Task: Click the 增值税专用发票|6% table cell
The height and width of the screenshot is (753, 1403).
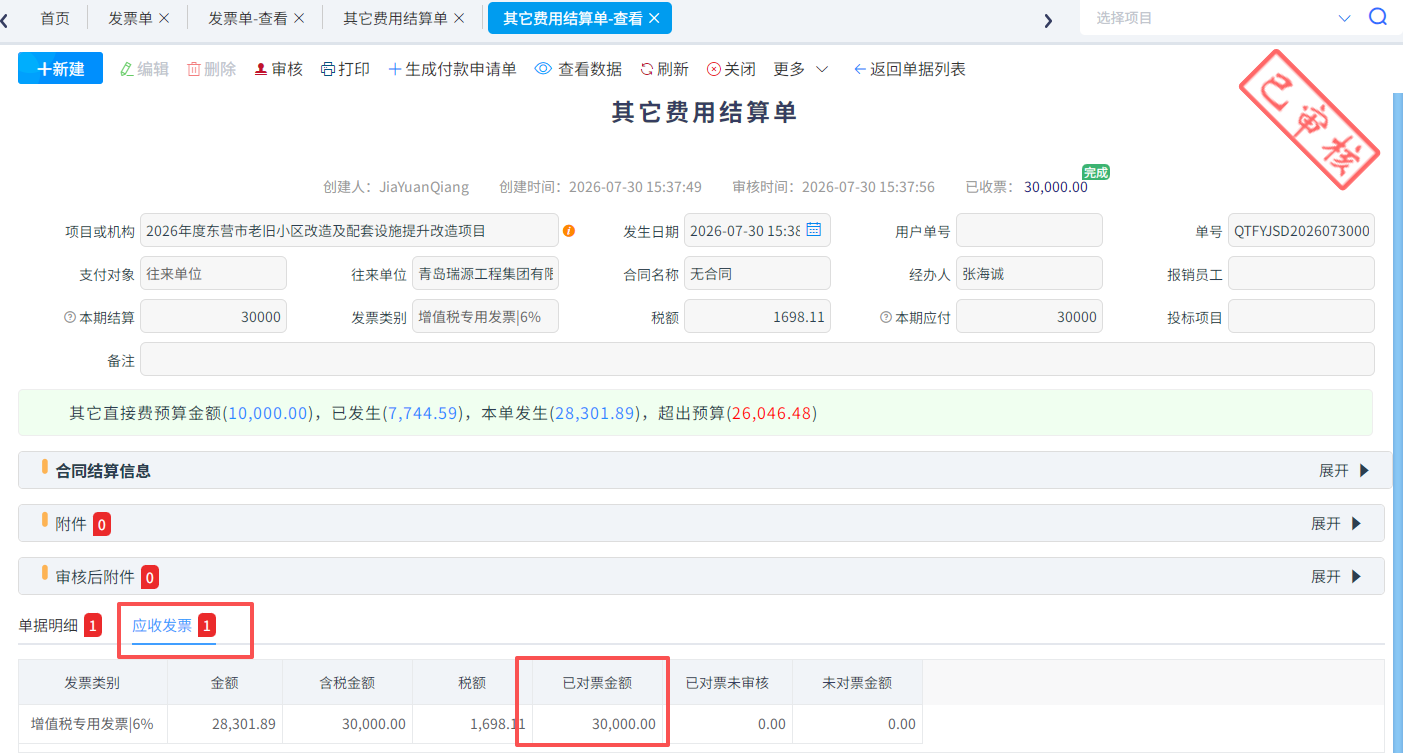Action: (x=92, y=724)
